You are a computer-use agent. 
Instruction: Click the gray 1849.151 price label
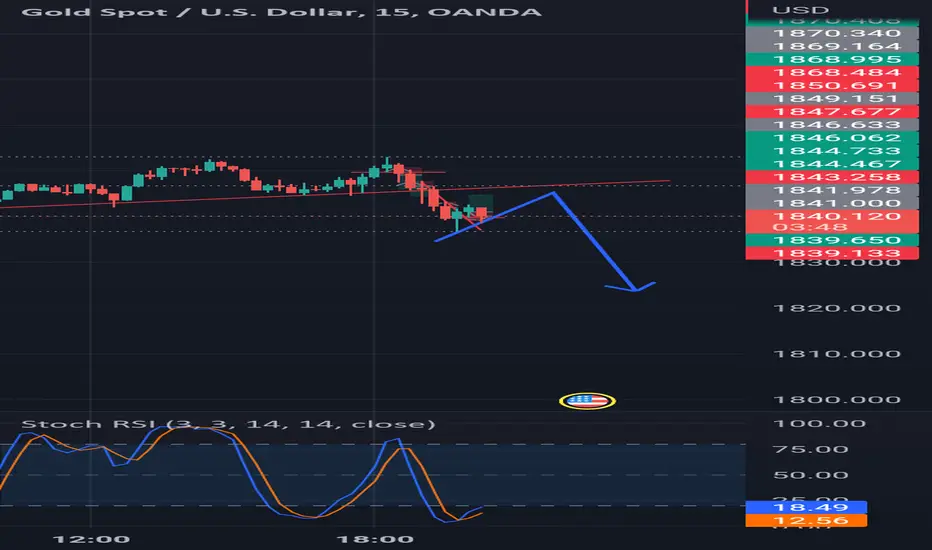(x=832, y=99)
